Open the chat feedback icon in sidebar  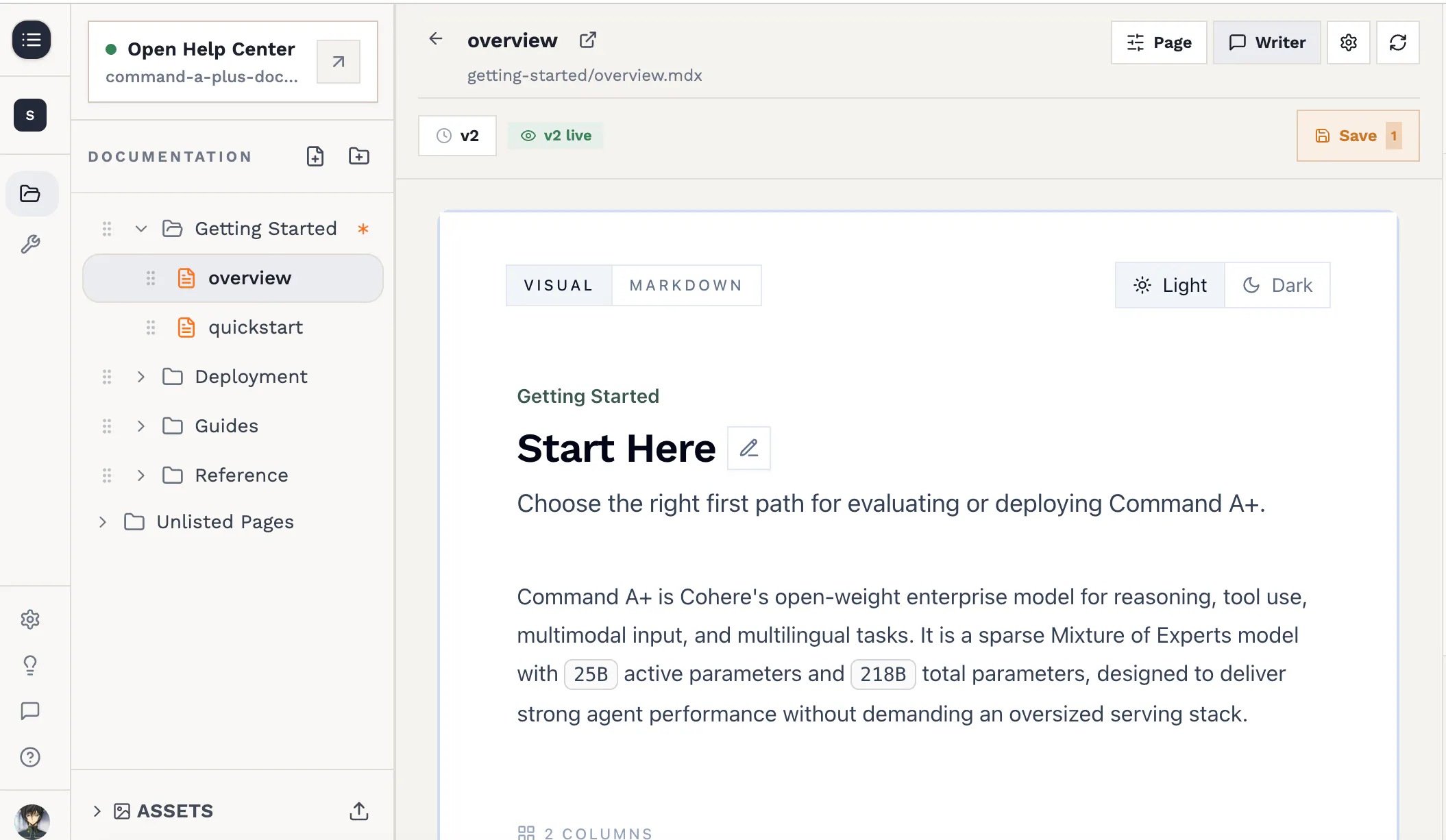(30, 711)
